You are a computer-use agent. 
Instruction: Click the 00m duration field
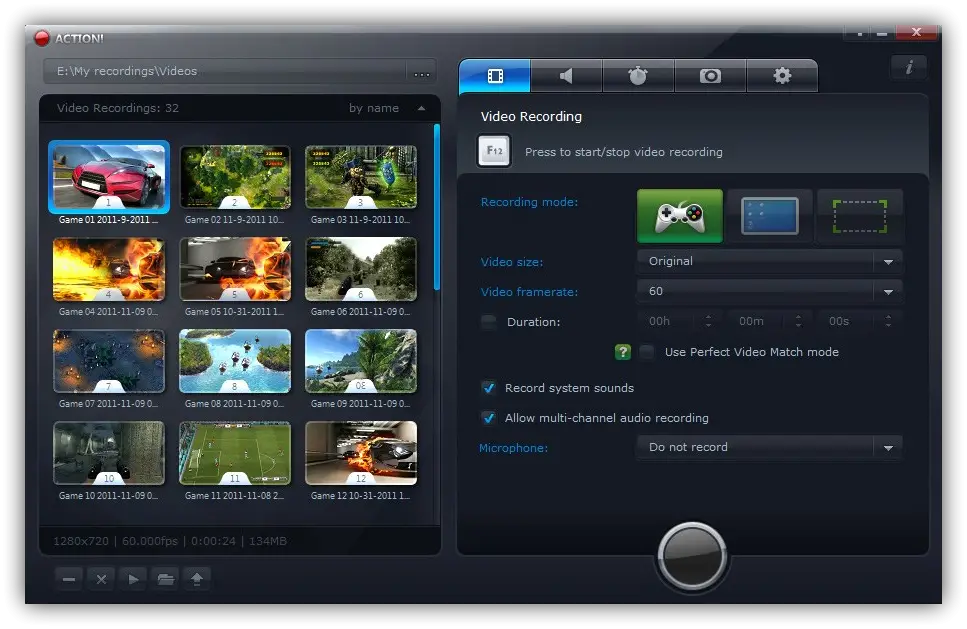point(756,321)
